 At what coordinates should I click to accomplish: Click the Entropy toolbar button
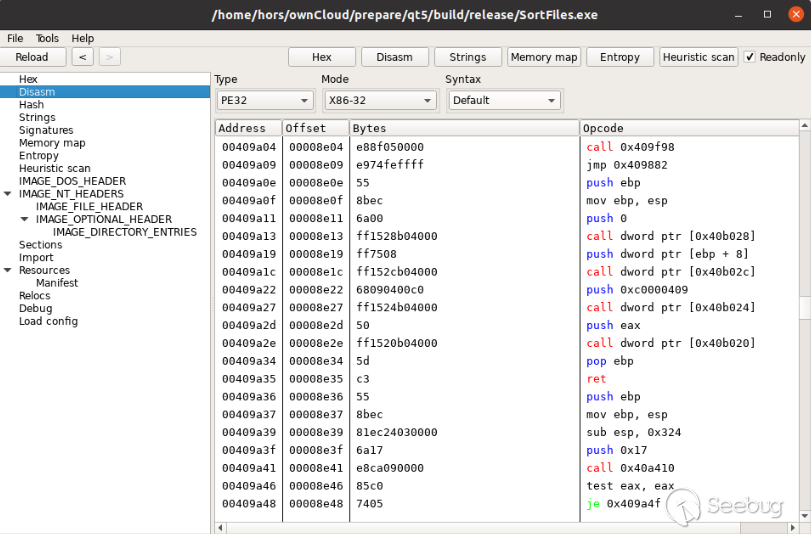[x=620, y=57]
